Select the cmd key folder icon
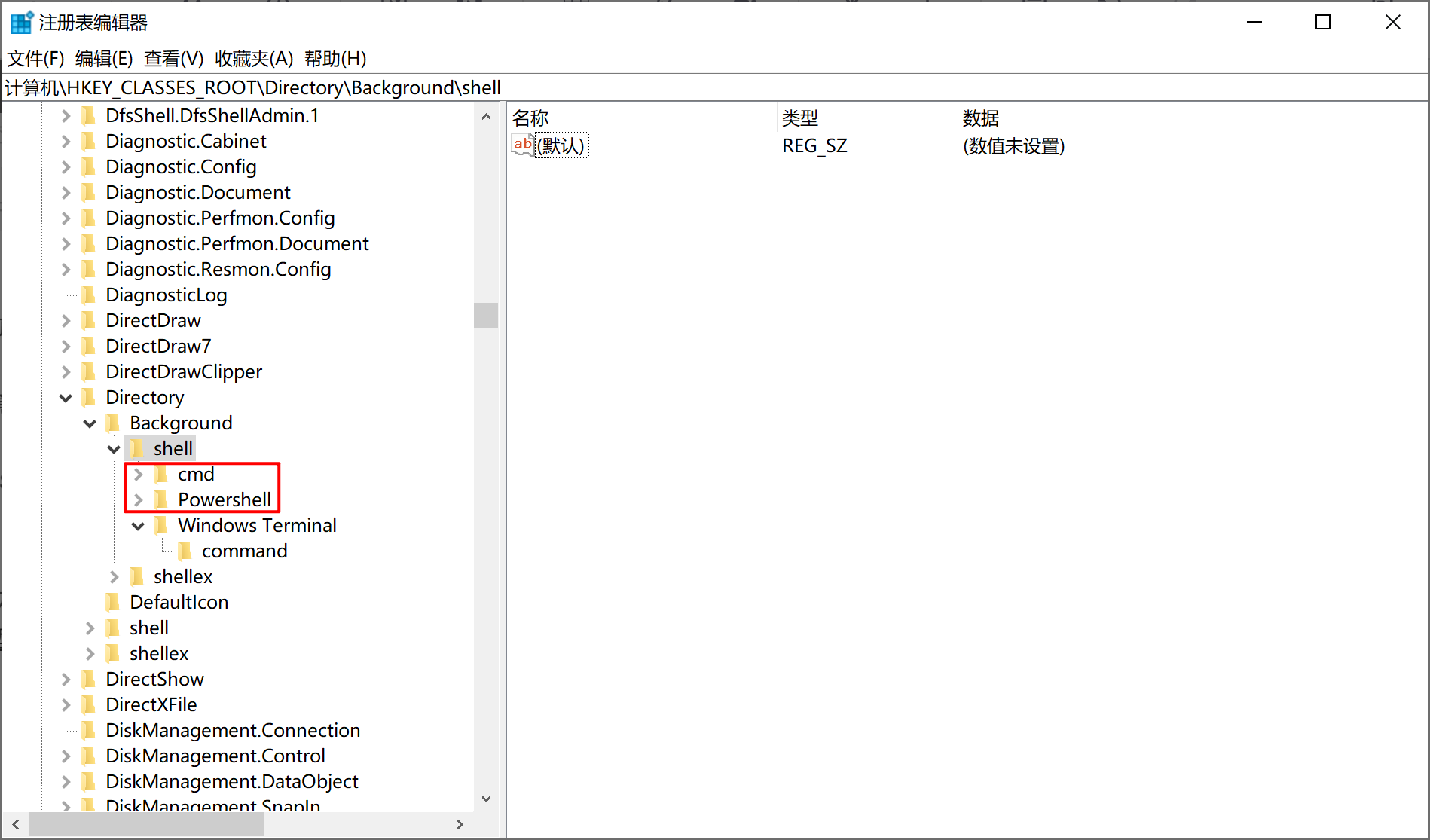1430x840 pixels. 162,474
